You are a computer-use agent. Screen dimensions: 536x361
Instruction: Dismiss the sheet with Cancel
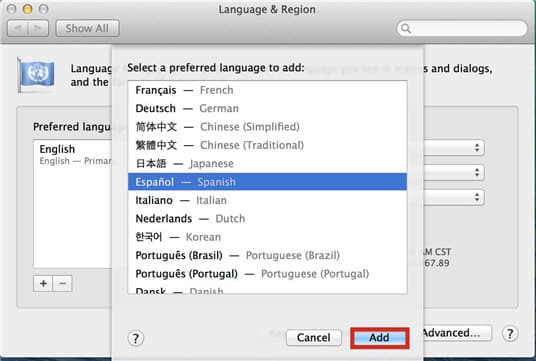313,338
